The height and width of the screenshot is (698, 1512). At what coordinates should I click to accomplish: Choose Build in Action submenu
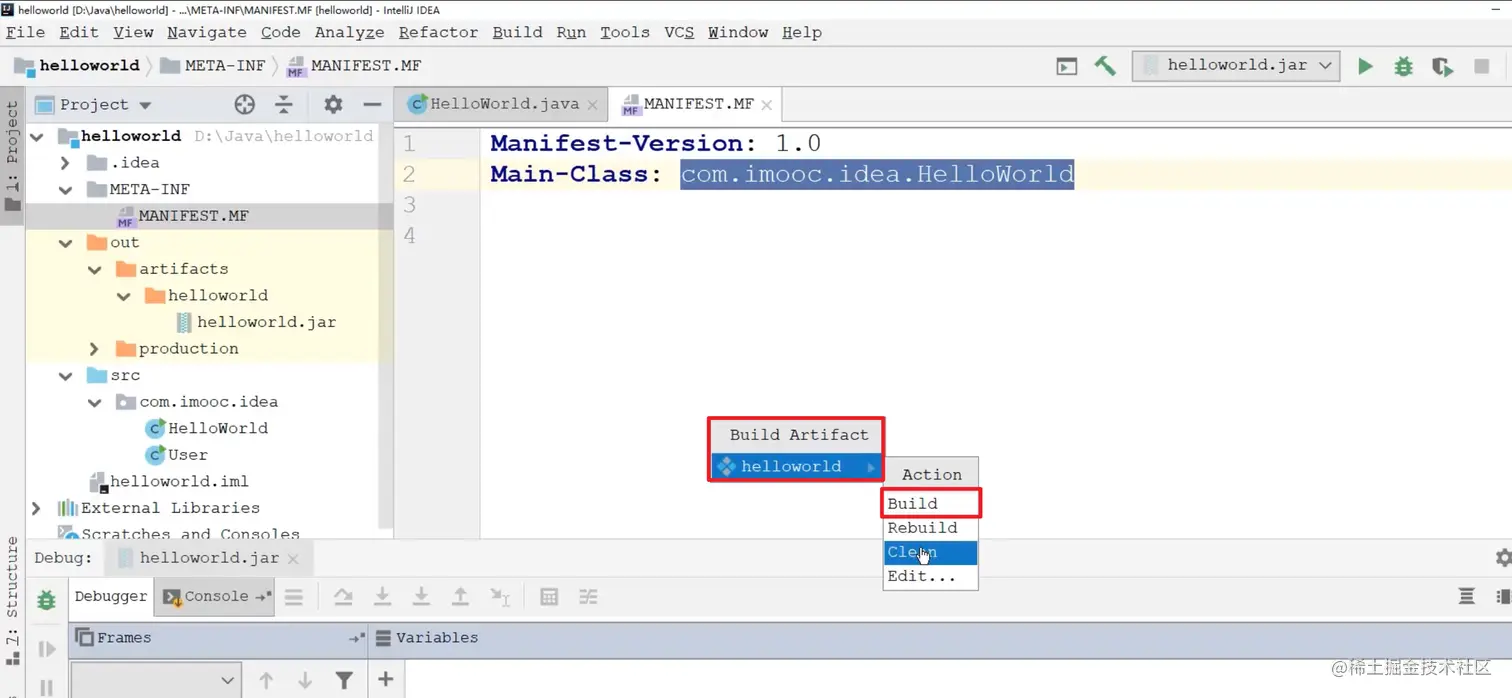pos(930,503)
